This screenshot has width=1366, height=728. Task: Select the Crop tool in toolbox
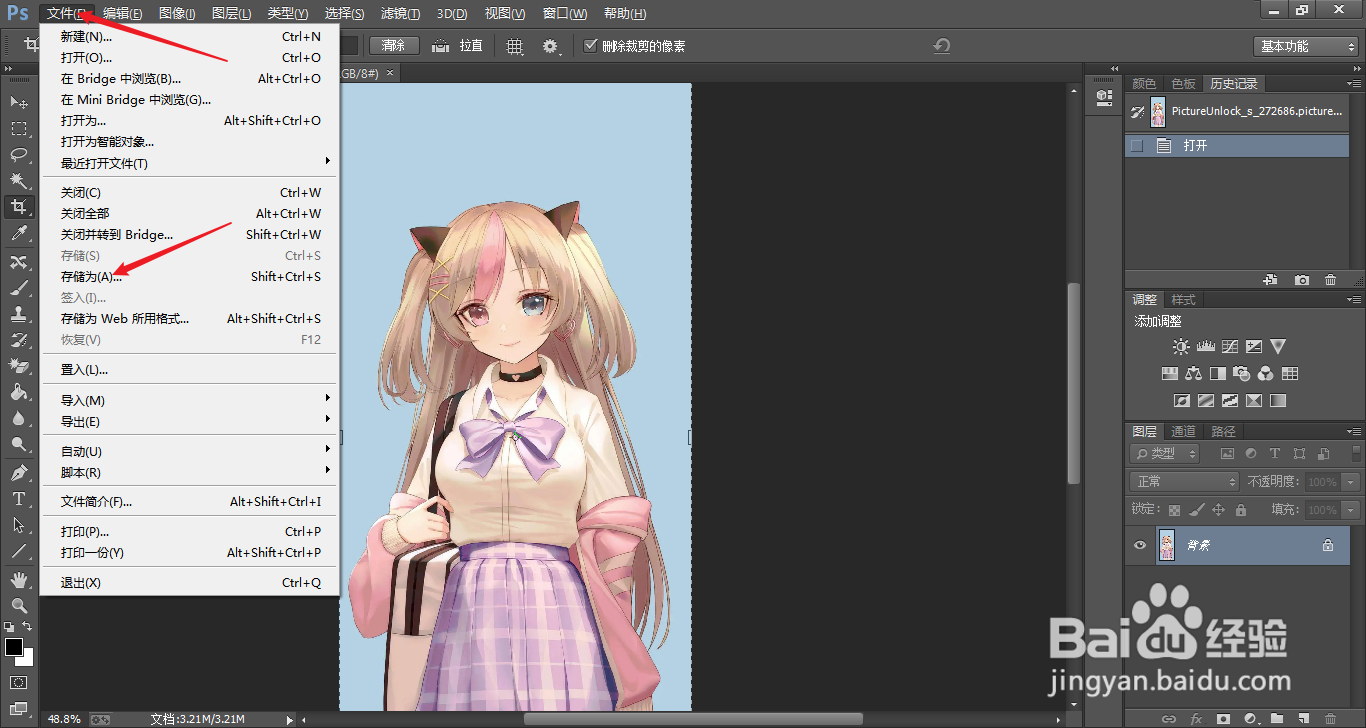pyautogui.click(x=18, y=207)
